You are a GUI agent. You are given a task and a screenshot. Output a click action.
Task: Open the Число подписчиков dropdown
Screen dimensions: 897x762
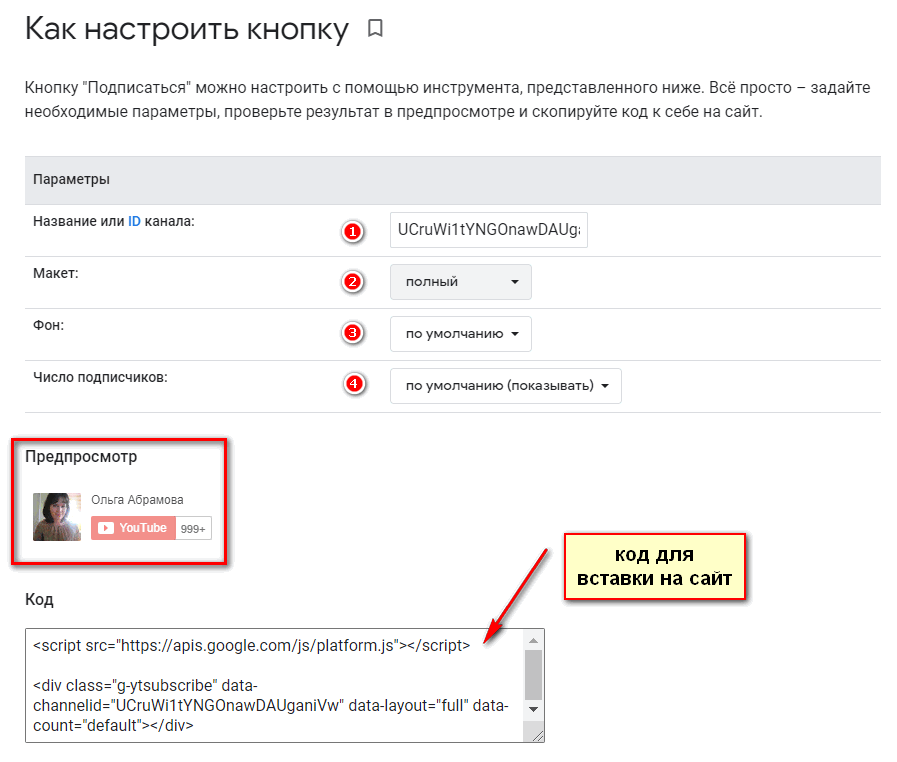(505, 386)
